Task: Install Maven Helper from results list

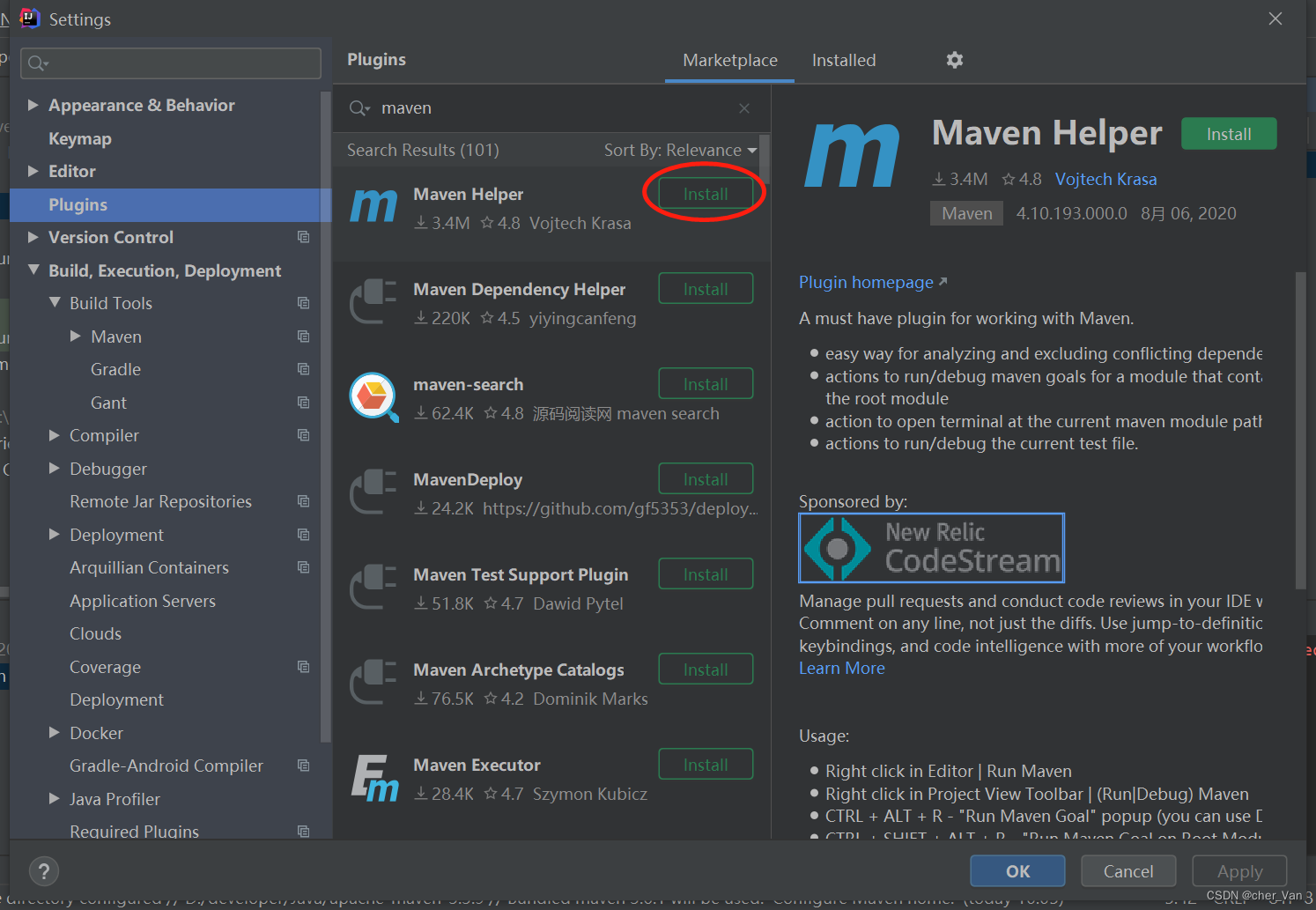Action: pos(706,194)
